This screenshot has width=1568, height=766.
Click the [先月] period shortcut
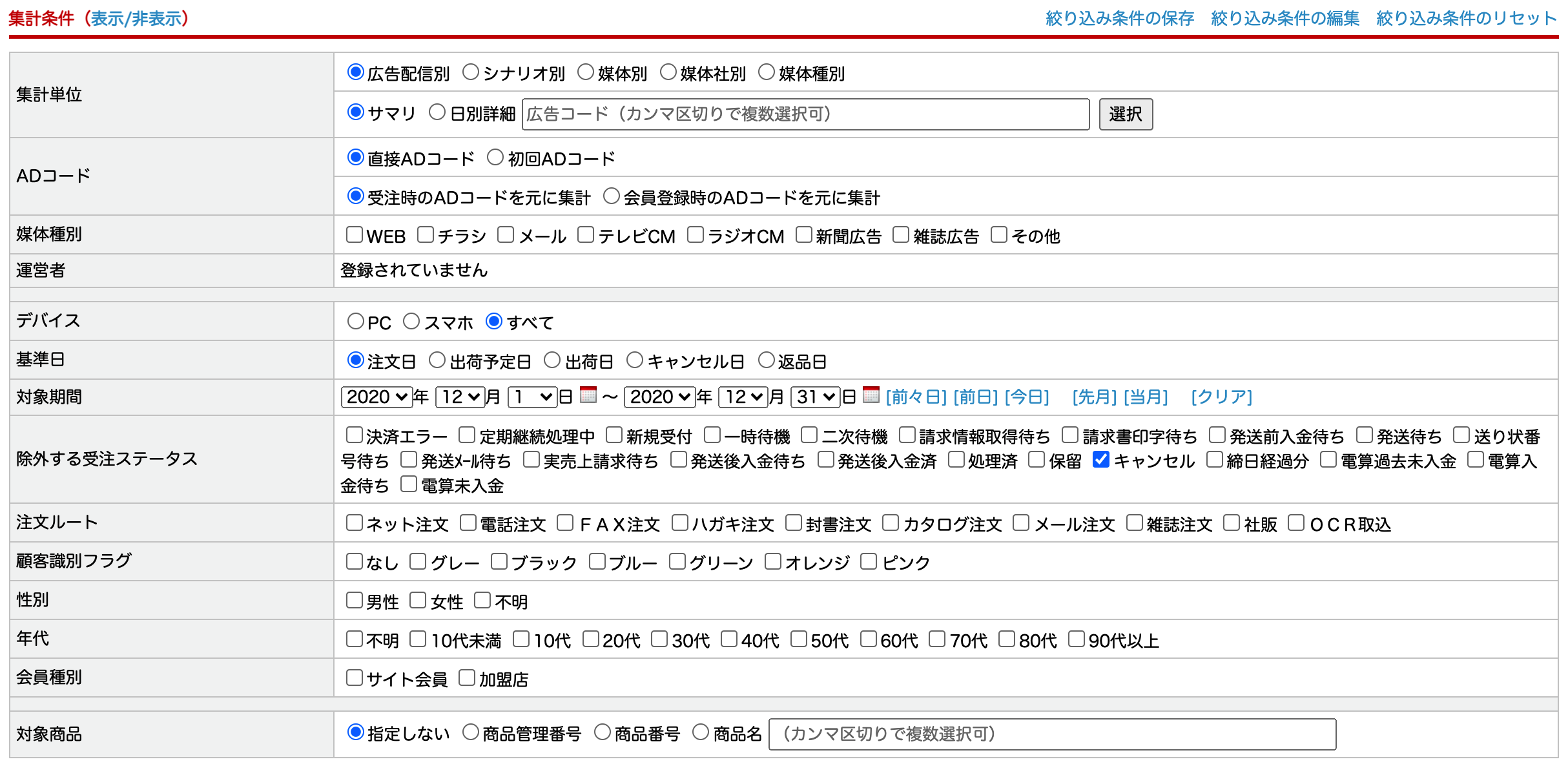click(1094, 397)
